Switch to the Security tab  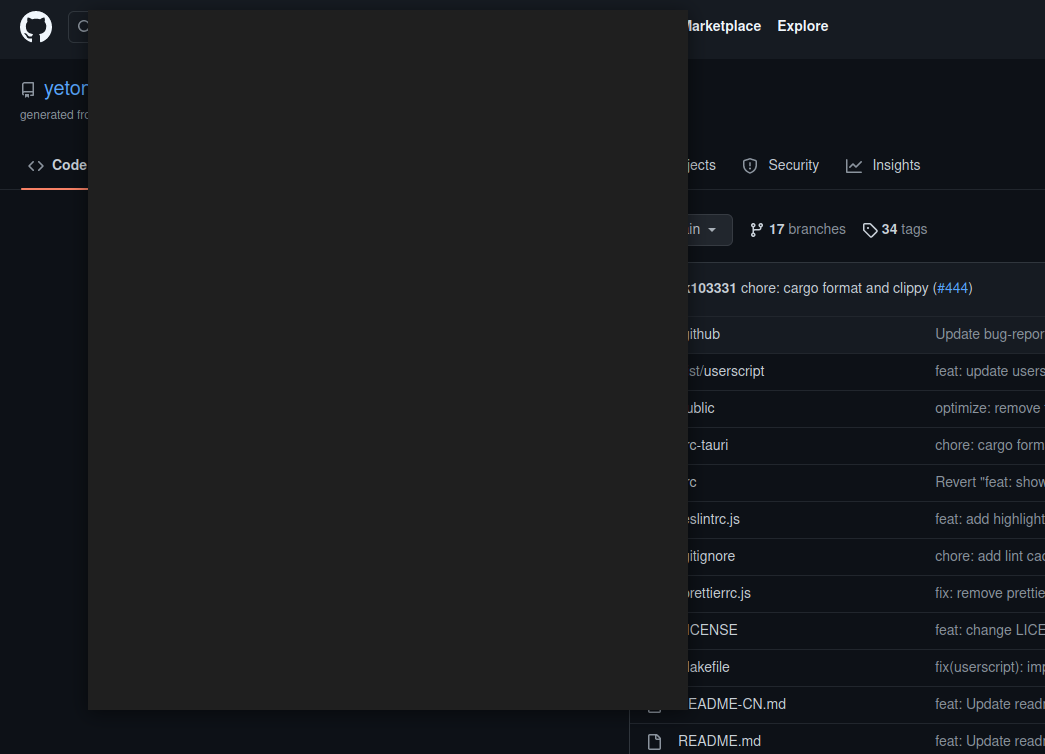[793, 165]
